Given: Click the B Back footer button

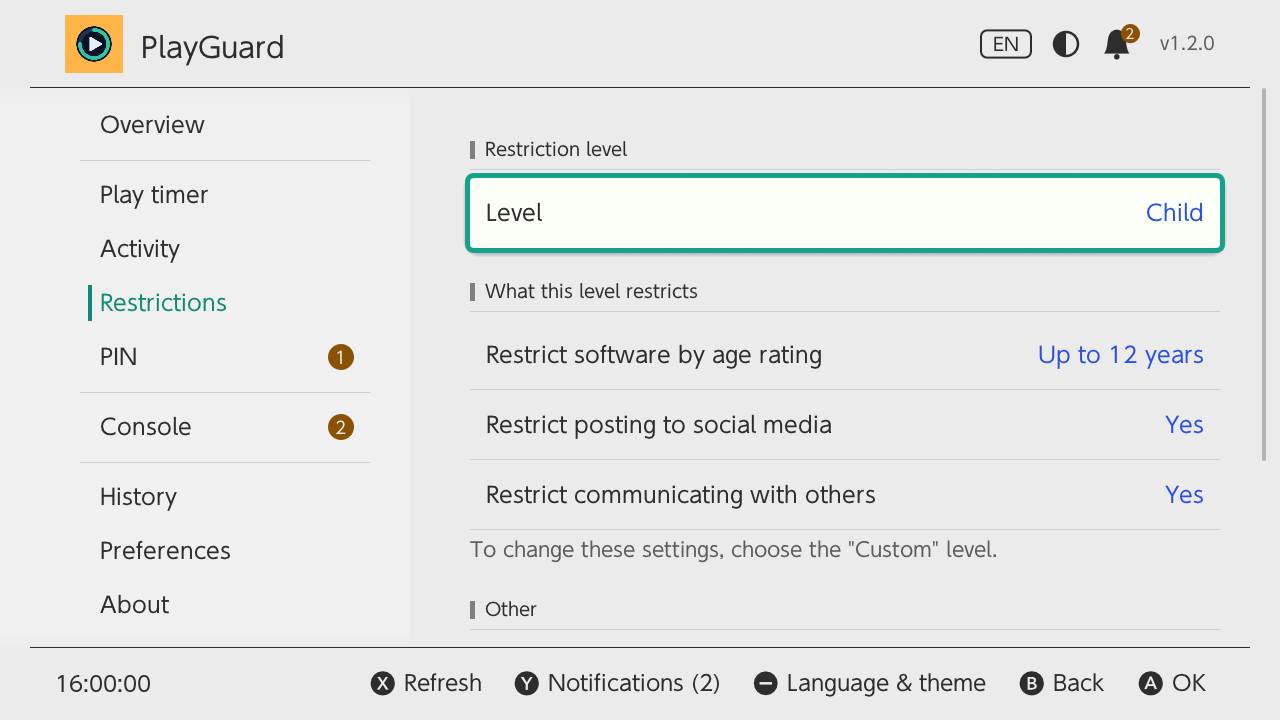Looking at the screenshot, I should pos(1061,683).
